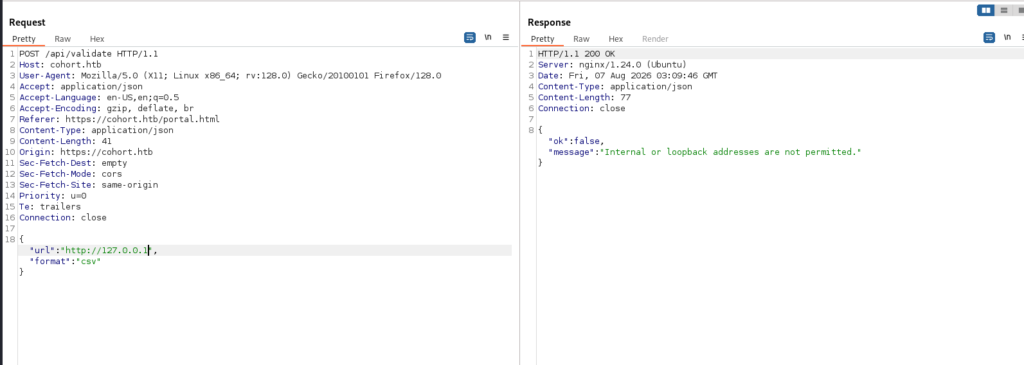
Task: Open the Response Pretty tab
Action: click(542, 39)
